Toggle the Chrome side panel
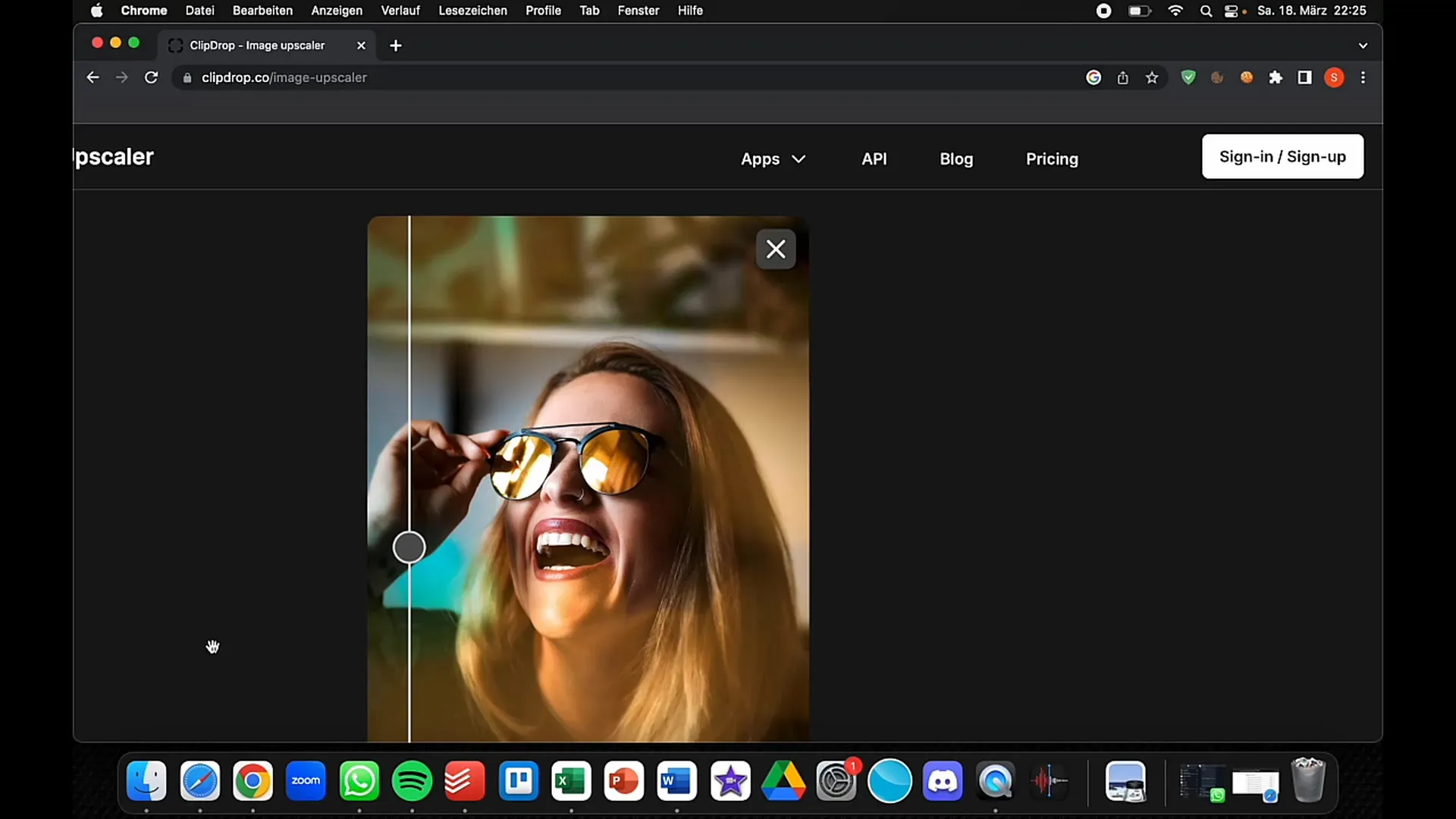The width and height of the screenshot is (1456, 819). 1304,77
